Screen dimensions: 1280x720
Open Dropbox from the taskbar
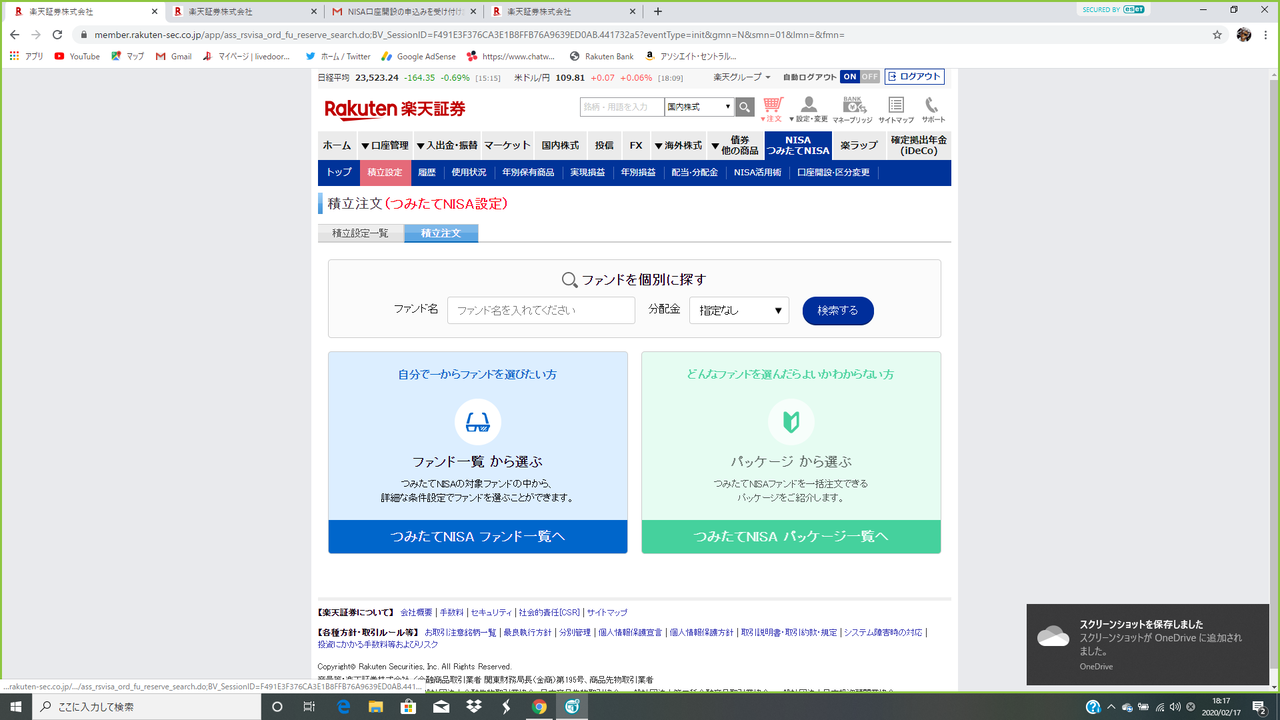click(474, 707)
